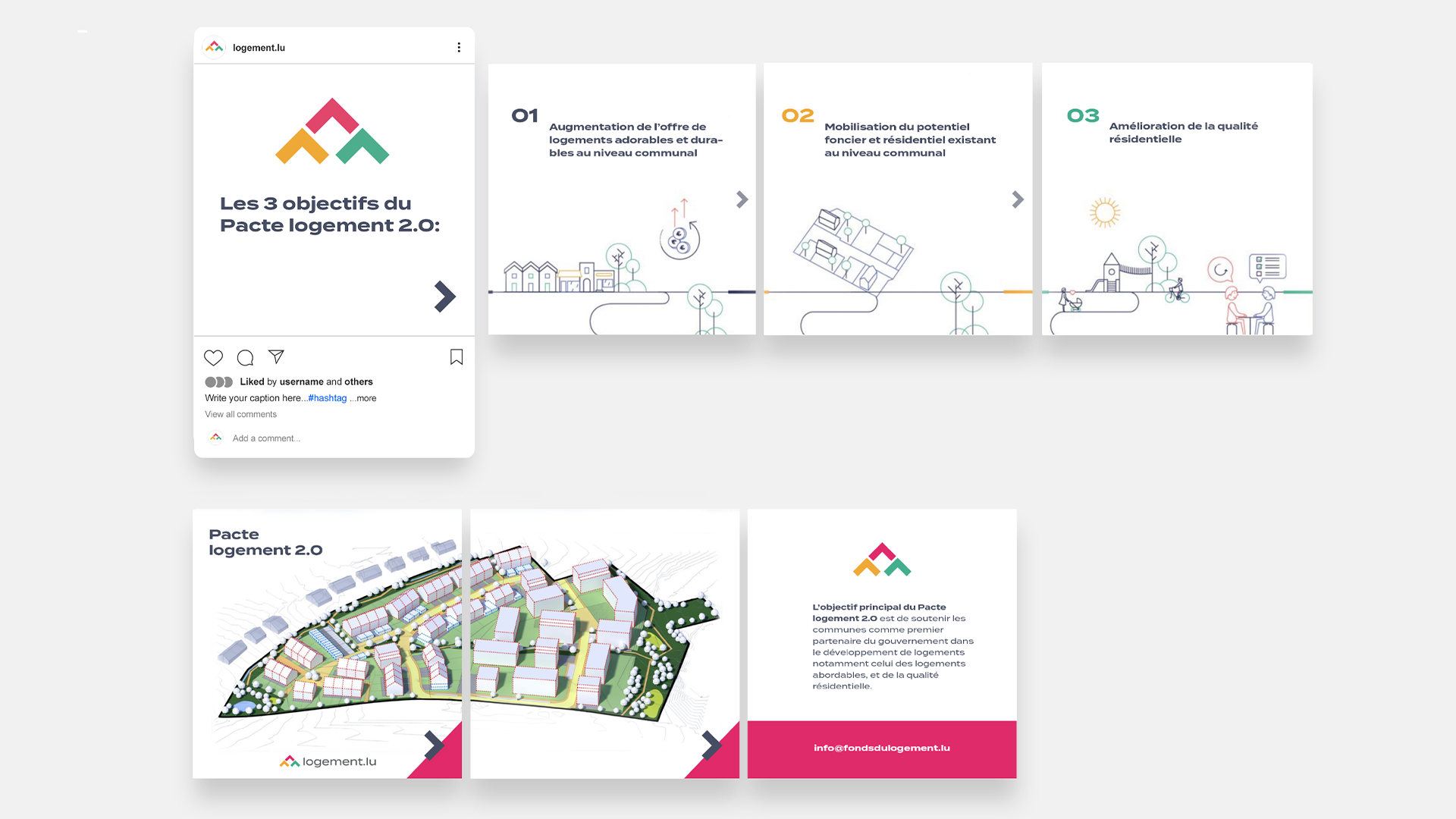Select the 03 Amélioration de la qualité slide
The width and height of the screenshot is (1456, 819).
pos(1177,199)
